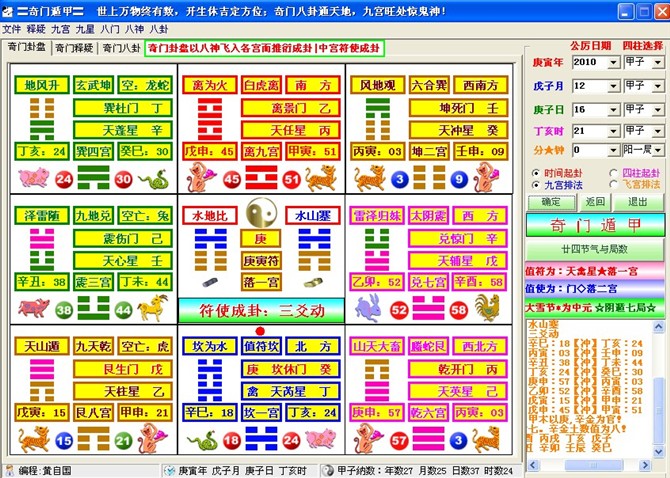Open the 九星 menu
Screen dimensions: 670x478
(85, 29)
